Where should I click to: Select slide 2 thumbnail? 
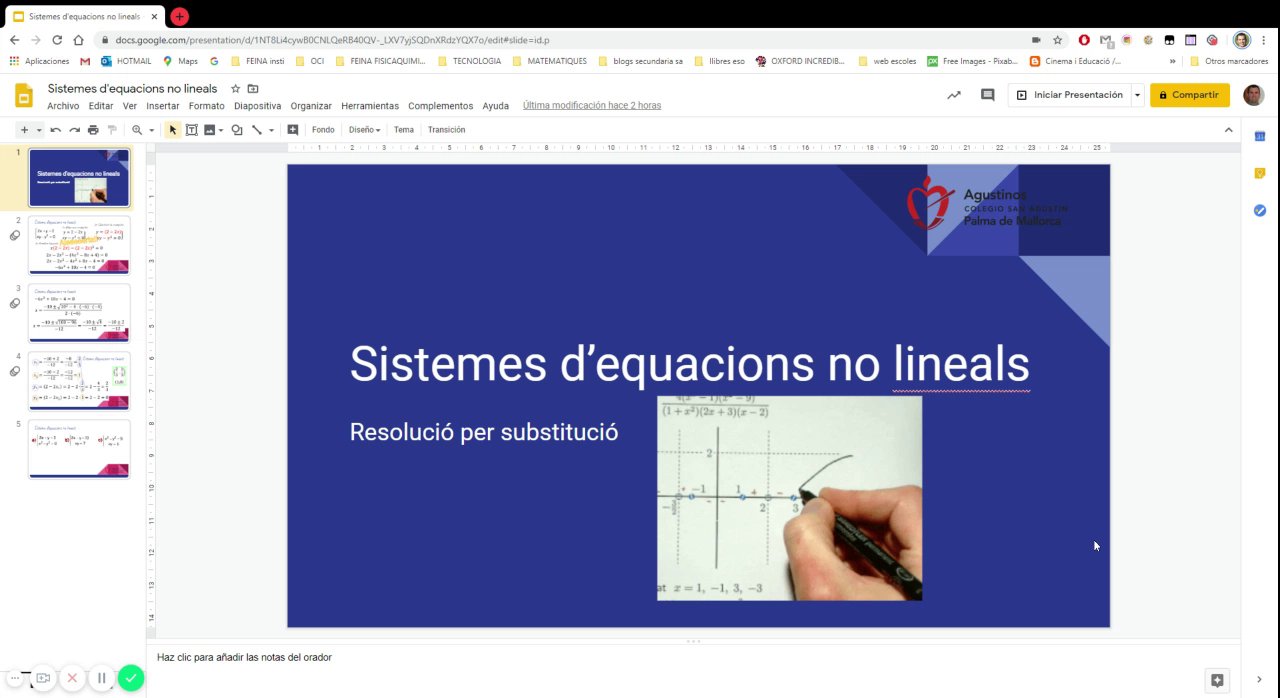point(79,245)
